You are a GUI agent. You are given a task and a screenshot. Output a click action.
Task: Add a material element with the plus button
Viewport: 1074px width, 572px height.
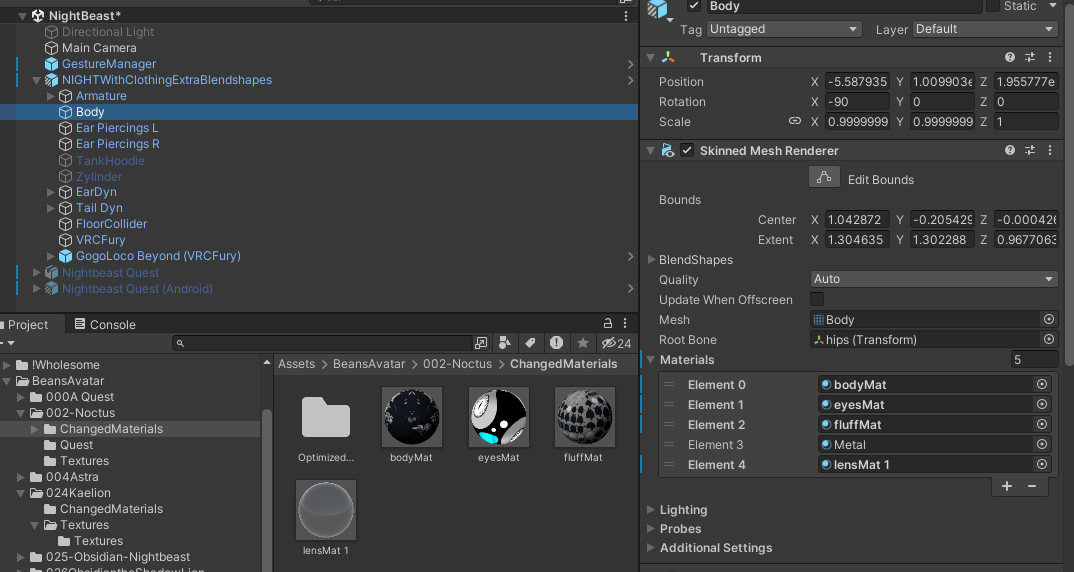(x=1007, y=486)
